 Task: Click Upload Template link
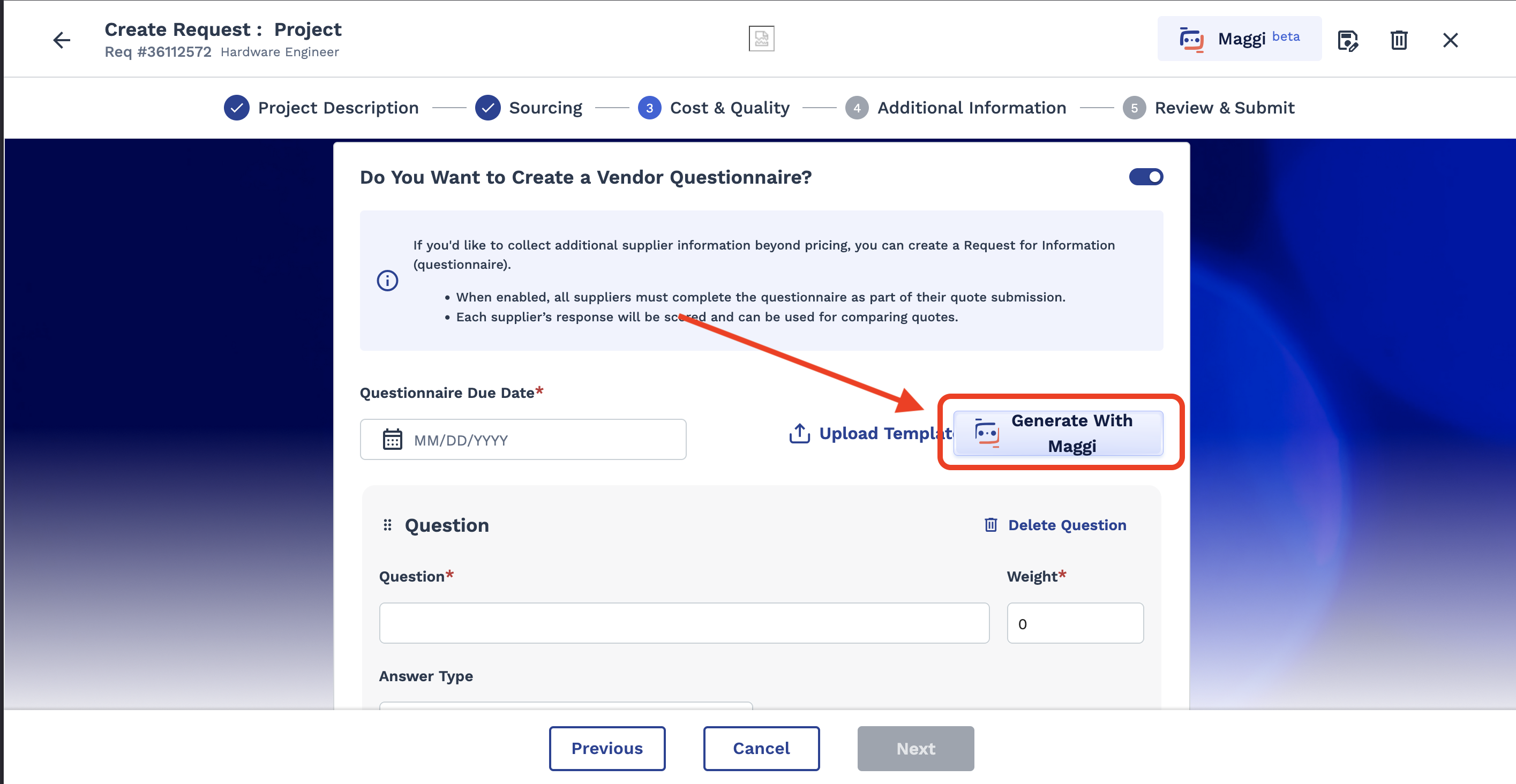870,433
